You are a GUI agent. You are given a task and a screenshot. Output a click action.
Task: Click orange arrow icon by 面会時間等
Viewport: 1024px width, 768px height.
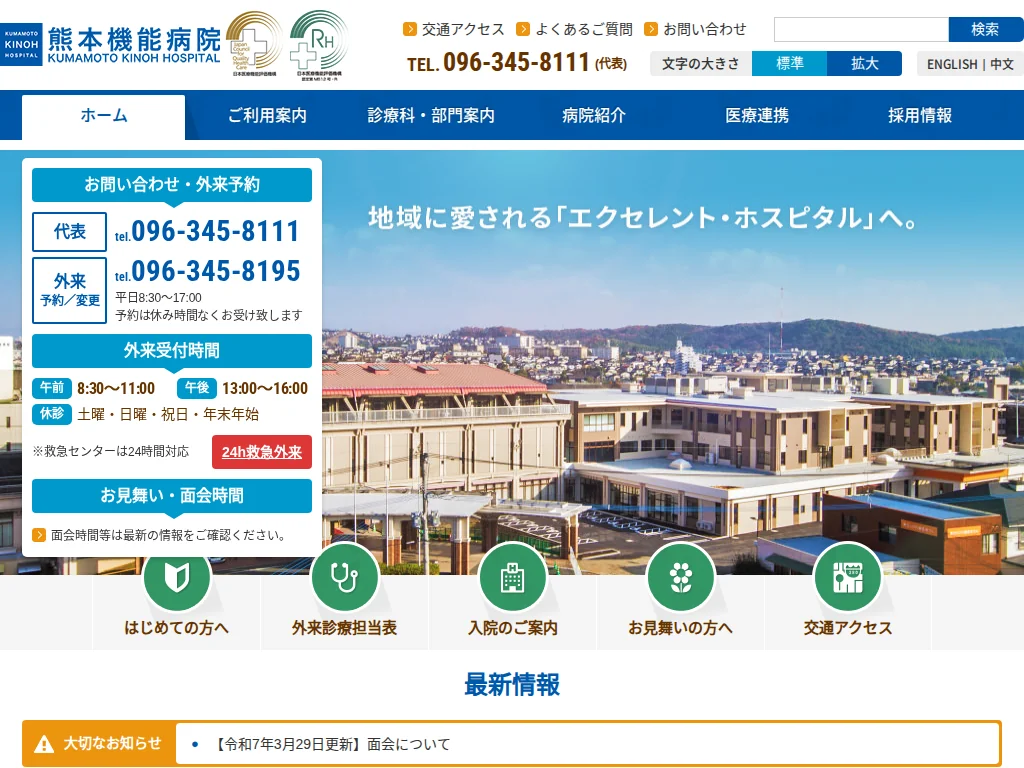click(39, 535)
